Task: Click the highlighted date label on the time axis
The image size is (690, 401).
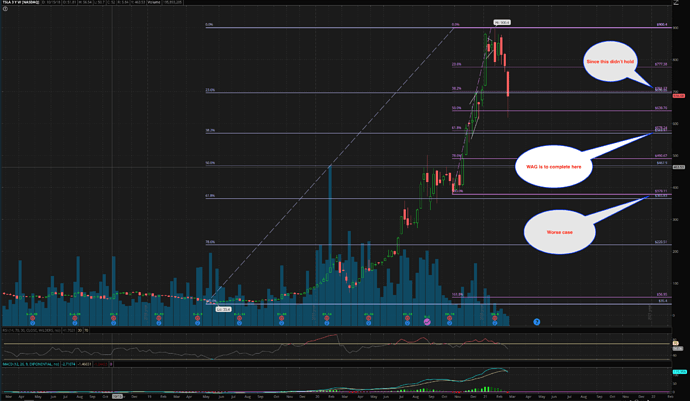Action: (x=117, y=395)
